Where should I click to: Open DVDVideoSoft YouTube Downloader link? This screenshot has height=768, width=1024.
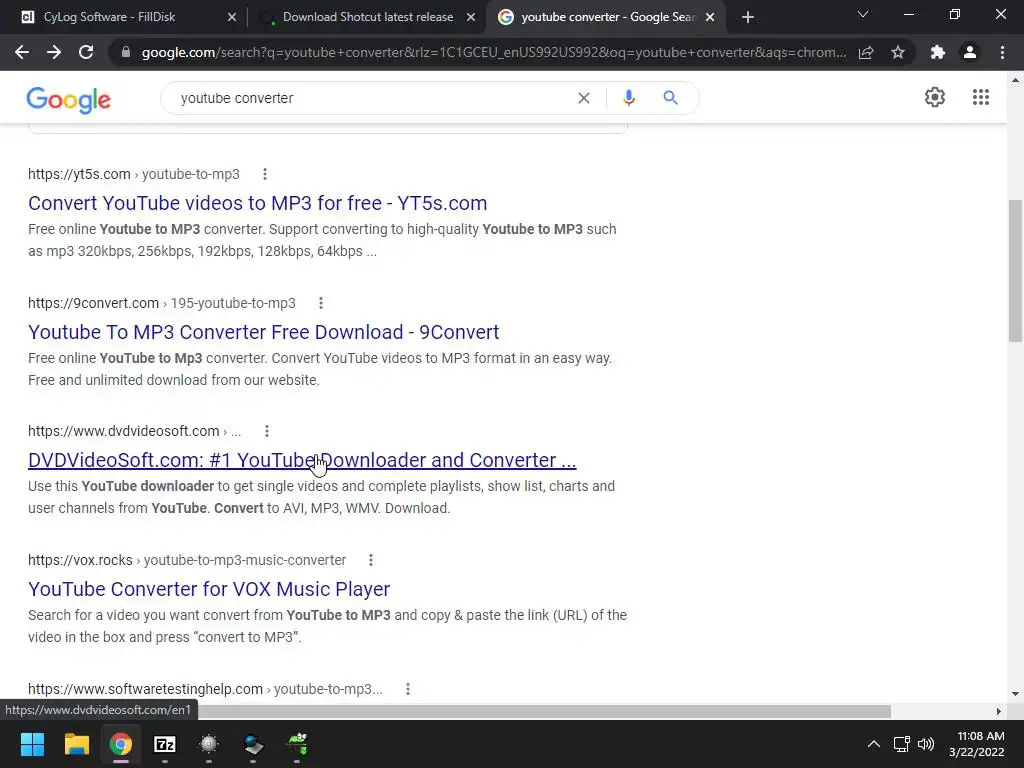coord(302,460)
